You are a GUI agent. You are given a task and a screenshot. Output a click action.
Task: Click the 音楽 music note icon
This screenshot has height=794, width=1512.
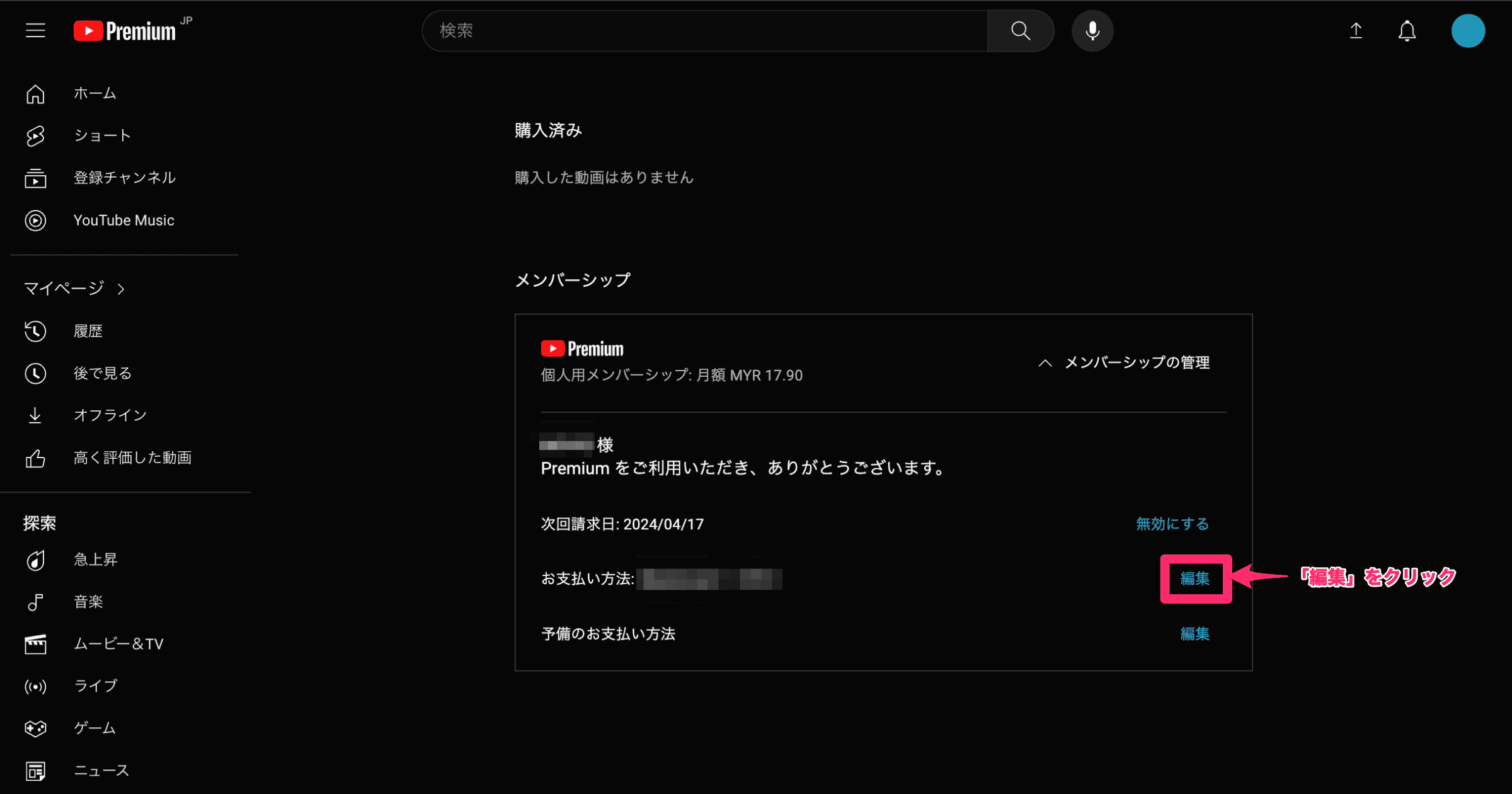(35, 602)
